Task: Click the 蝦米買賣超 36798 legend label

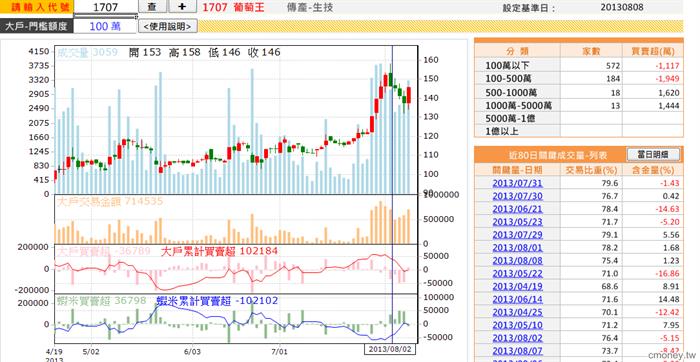Action: point(101,301)
